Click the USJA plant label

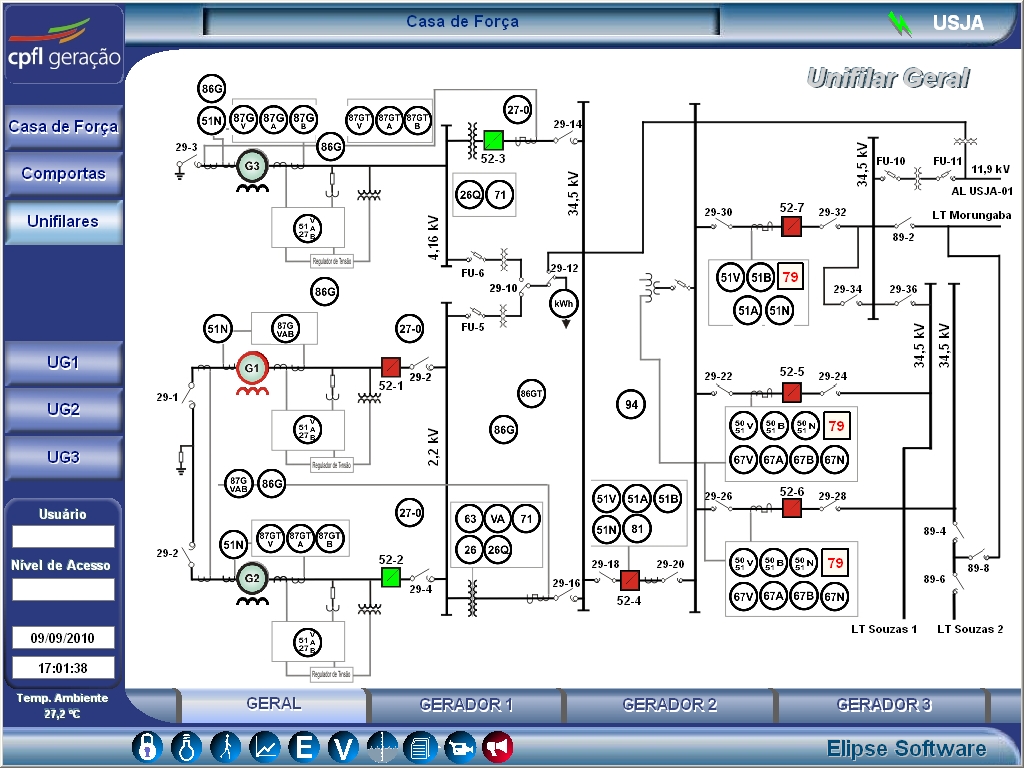coord(958,23)
